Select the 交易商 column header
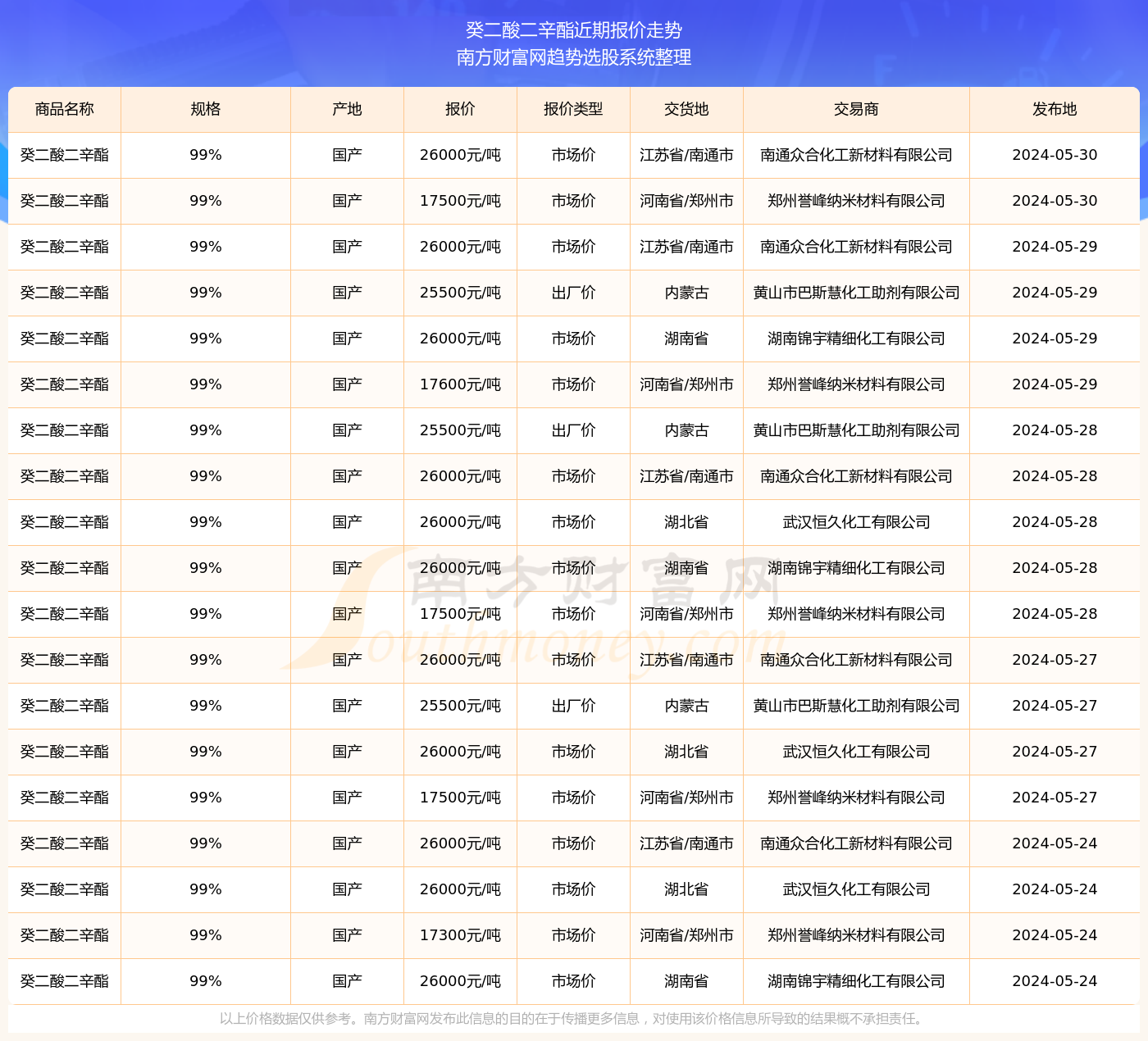Screen dimensions: 1148x1041 coord(856,109)
